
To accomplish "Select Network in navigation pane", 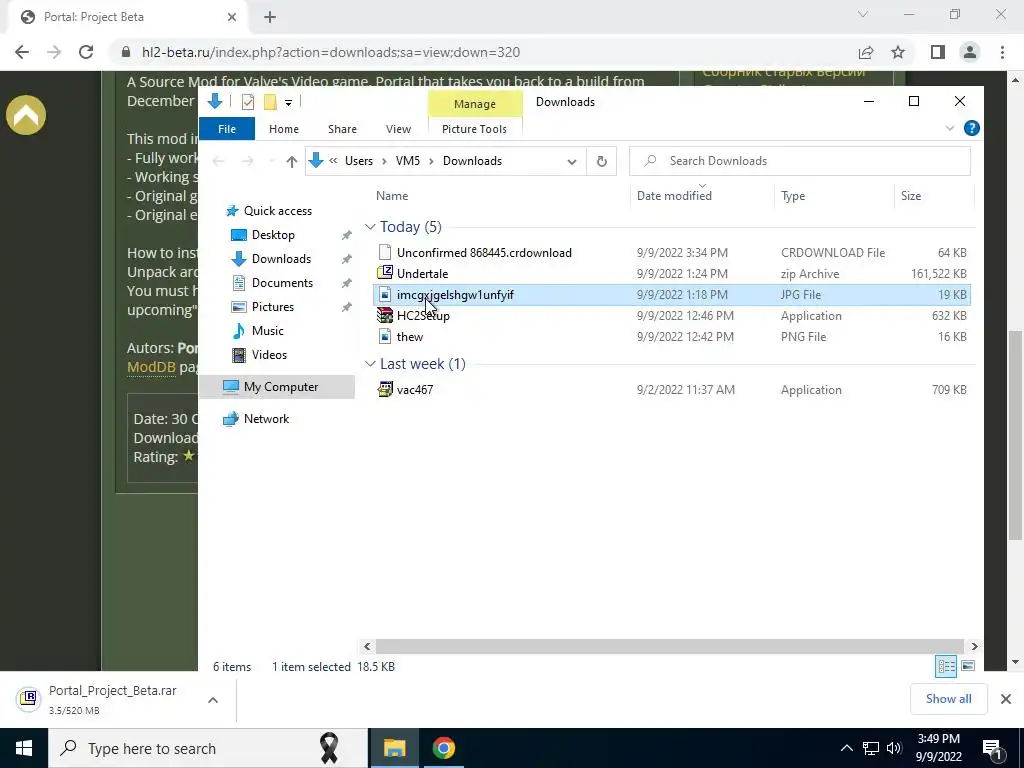I will point(266,419).
